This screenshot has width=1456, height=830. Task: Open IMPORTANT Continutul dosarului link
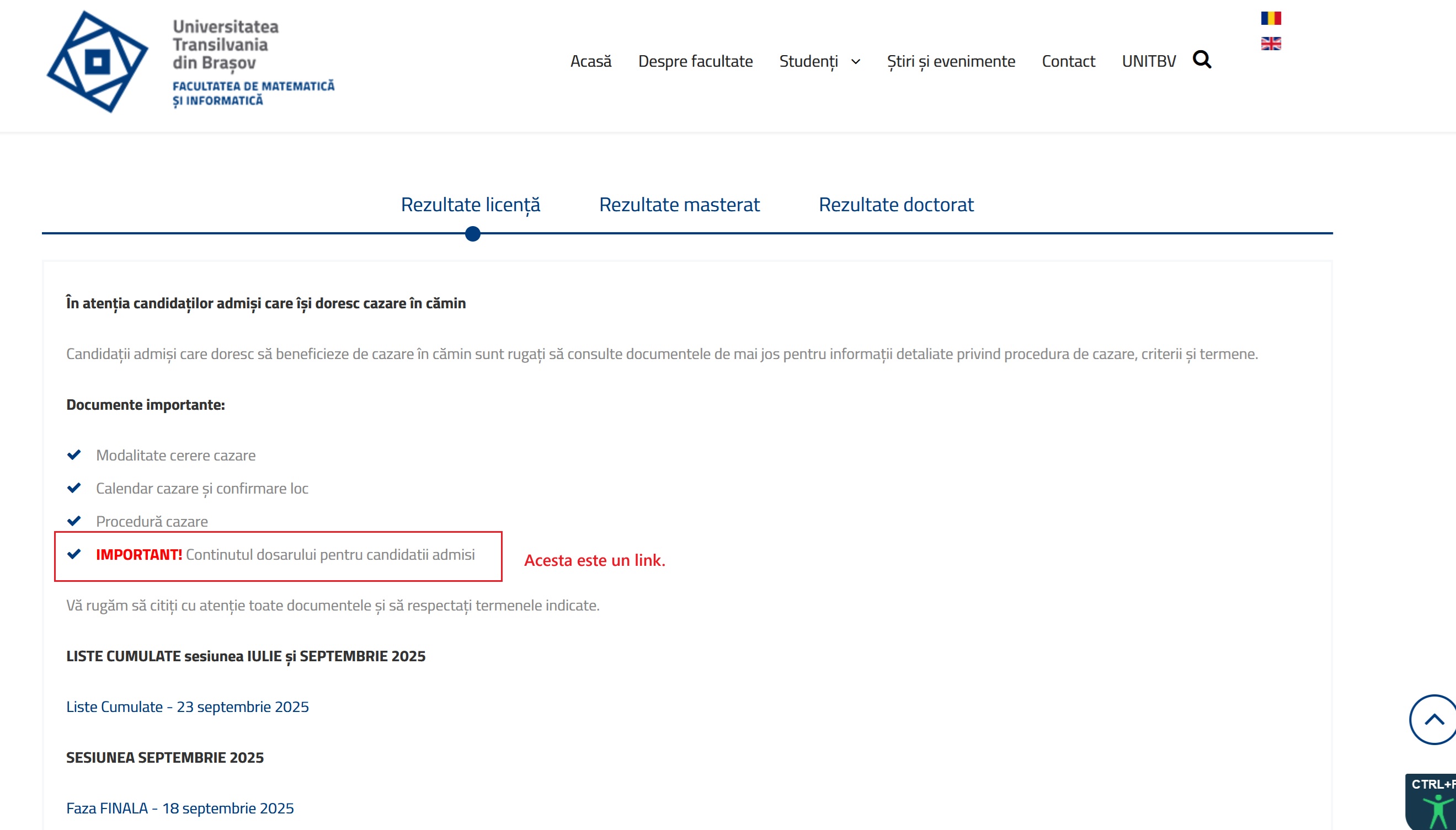(x=285, y=555)
